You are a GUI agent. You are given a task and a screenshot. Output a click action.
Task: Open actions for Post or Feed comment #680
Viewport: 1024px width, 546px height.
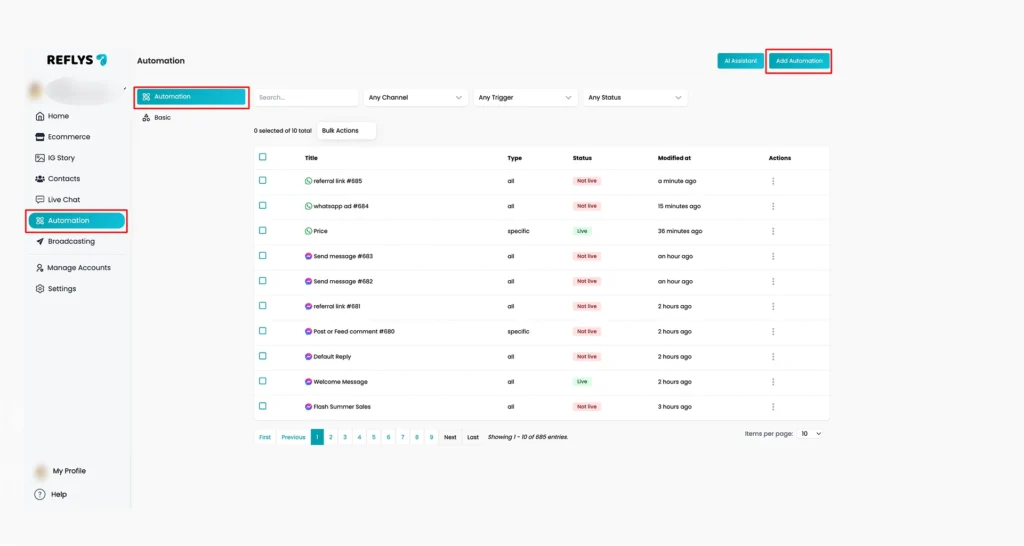tap(773, 332)
